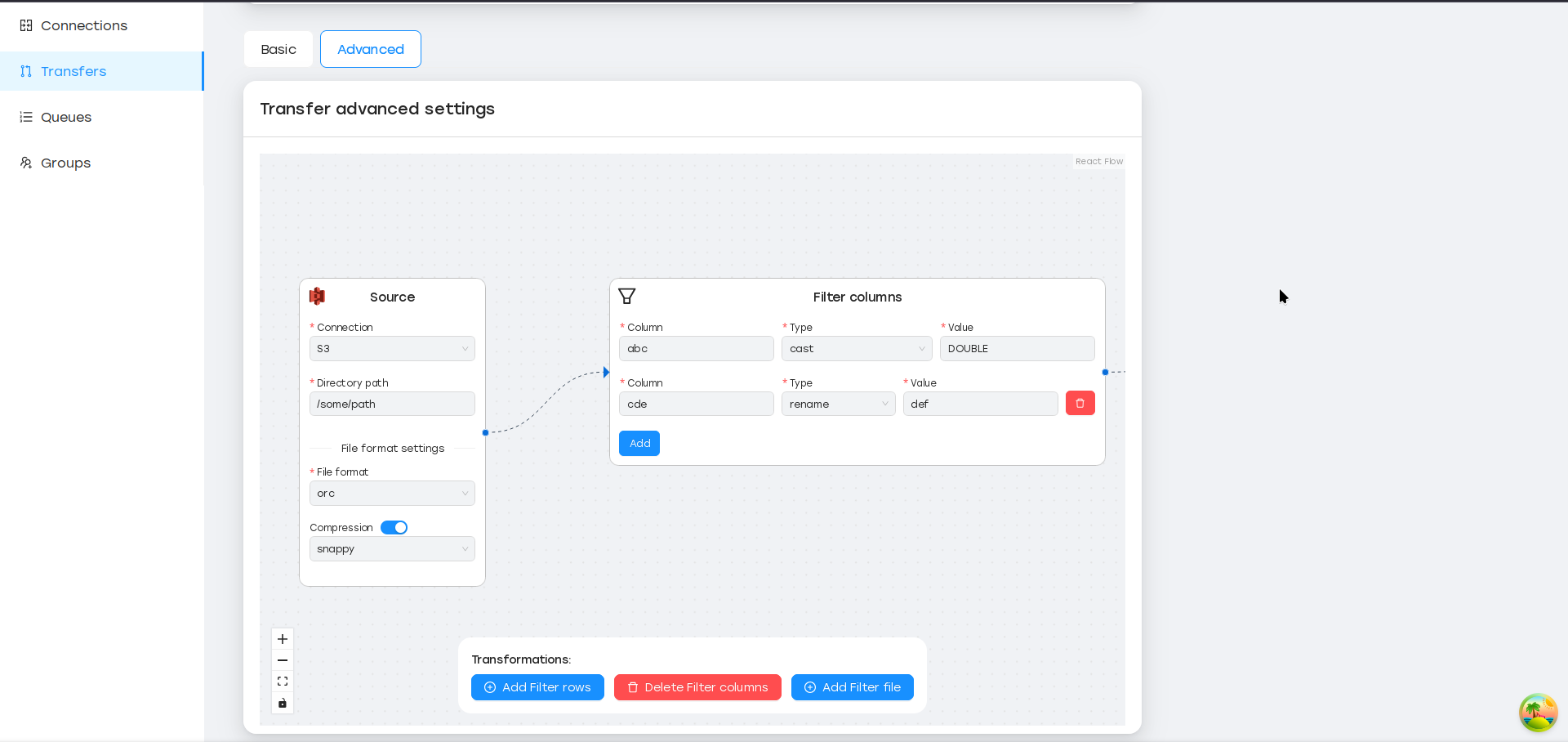Viewport: 1568px width, 742px height.
Task: Click the zoom in plus control
Action: (x=283, y=639)
